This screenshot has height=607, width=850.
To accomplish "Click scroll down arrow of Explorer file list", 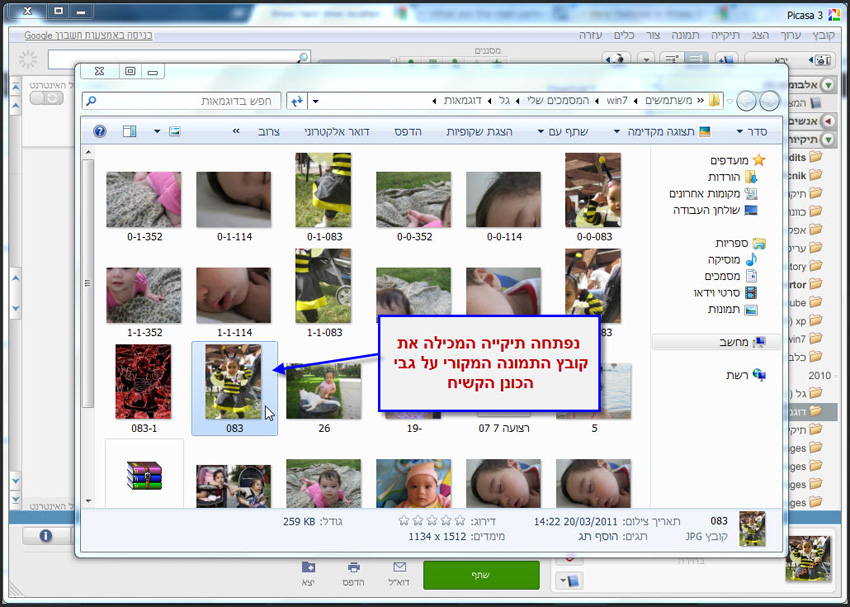I will pyautogui.click(x=88, y=501).
